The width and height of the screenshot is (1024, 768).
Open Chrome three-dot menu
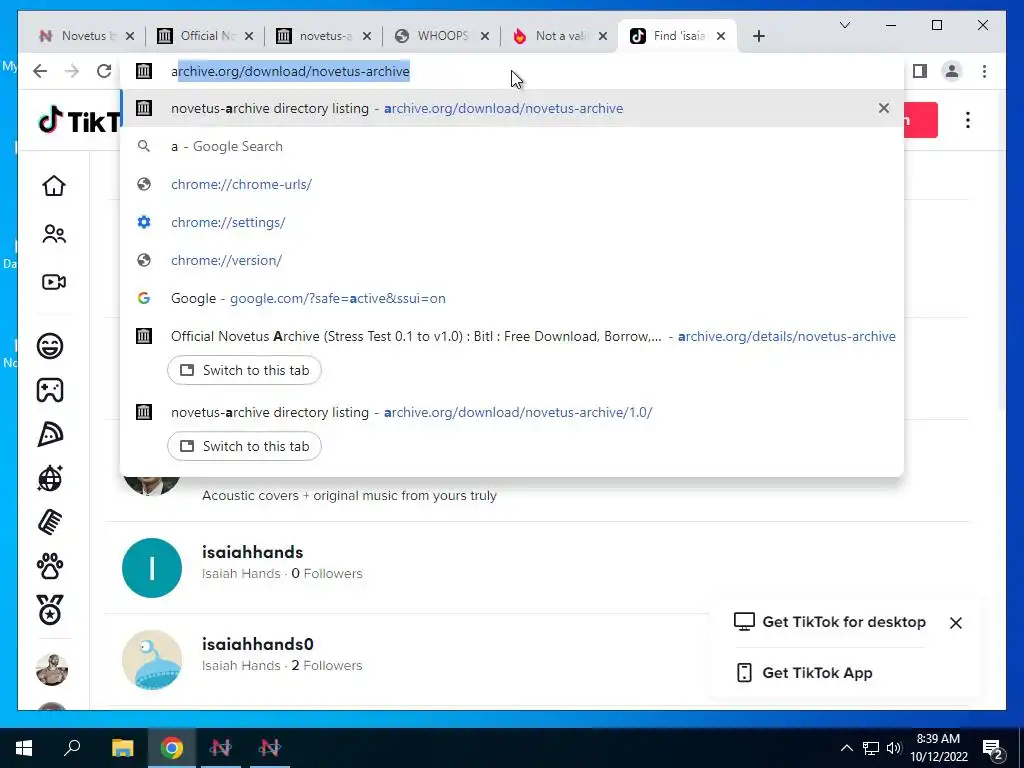point(985,71)
